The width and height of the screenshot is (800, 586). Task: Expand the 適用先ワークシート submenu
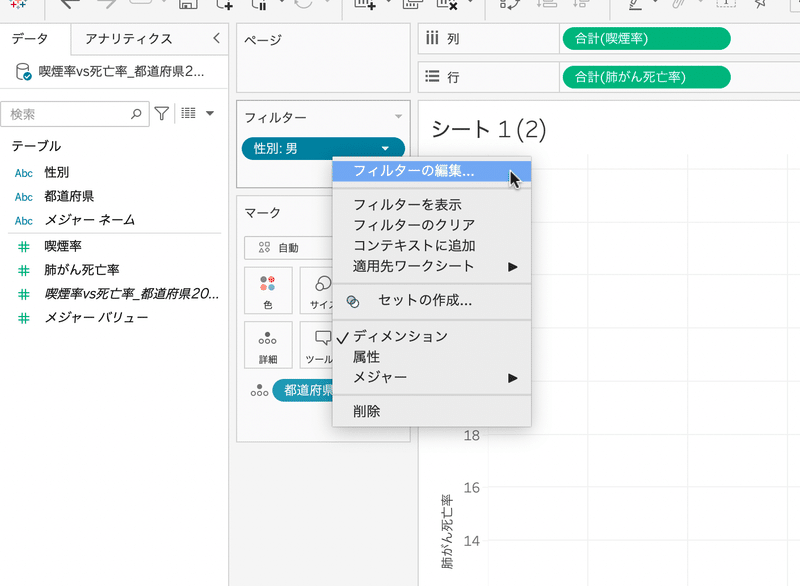pos(432,266)
